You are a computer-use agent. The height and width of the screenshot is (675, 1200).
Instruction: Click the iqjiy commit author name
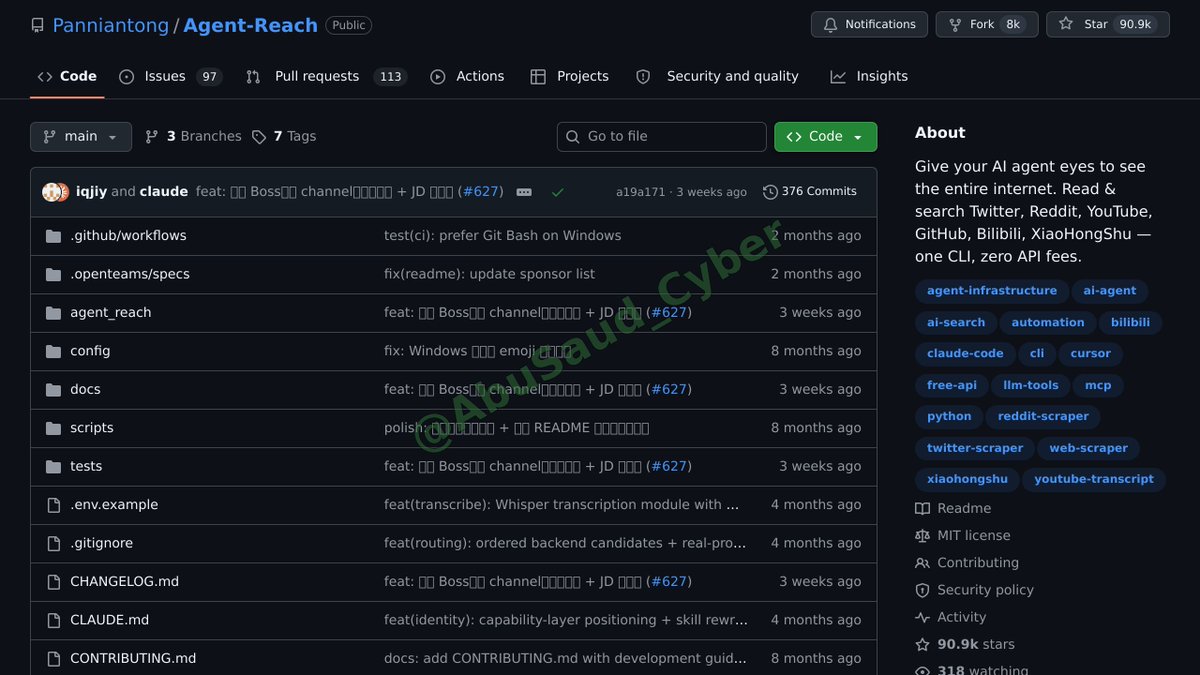(91, 191)
